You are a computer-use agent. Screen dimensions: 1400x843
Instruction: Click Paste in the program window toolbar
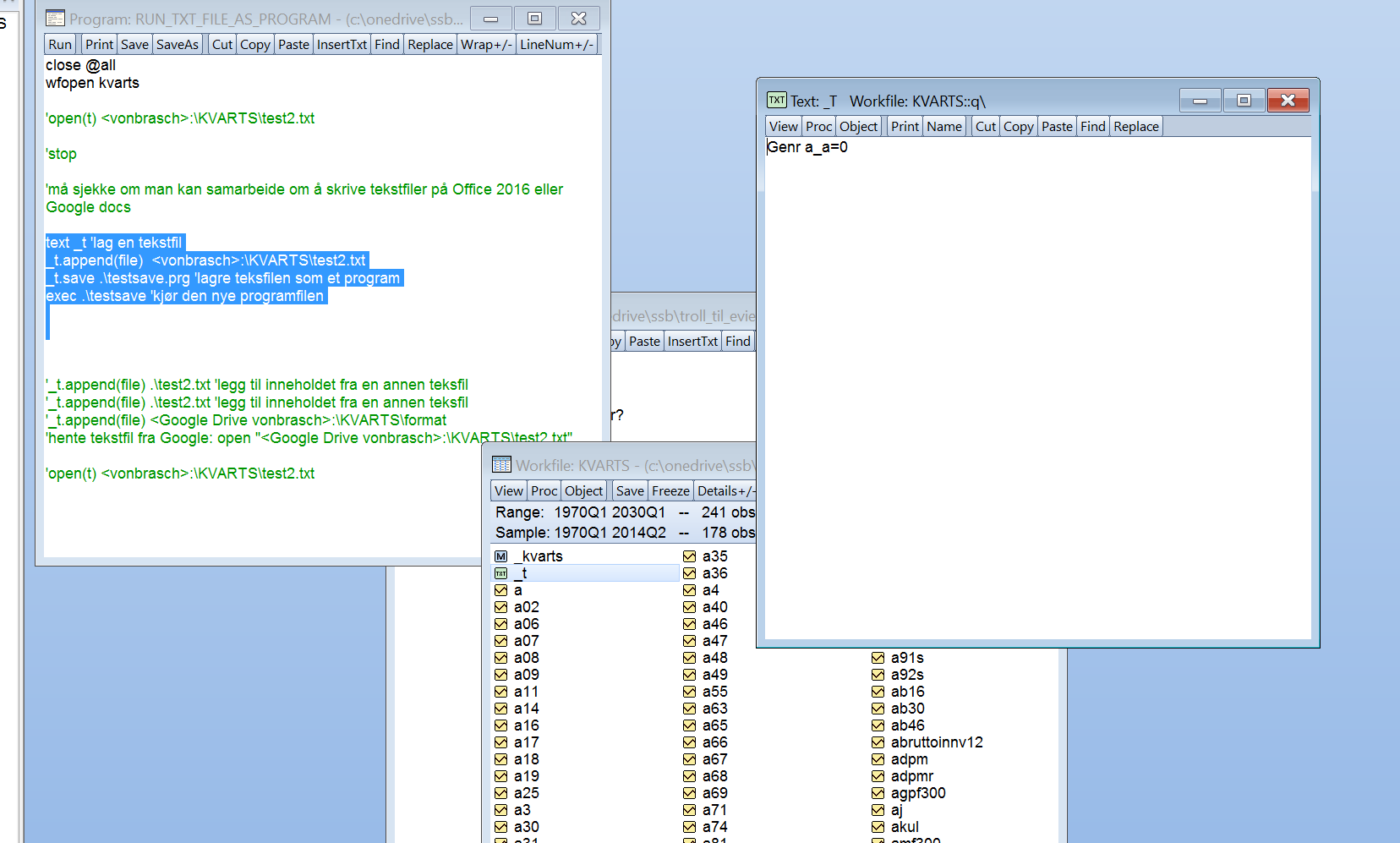point(293,44)
